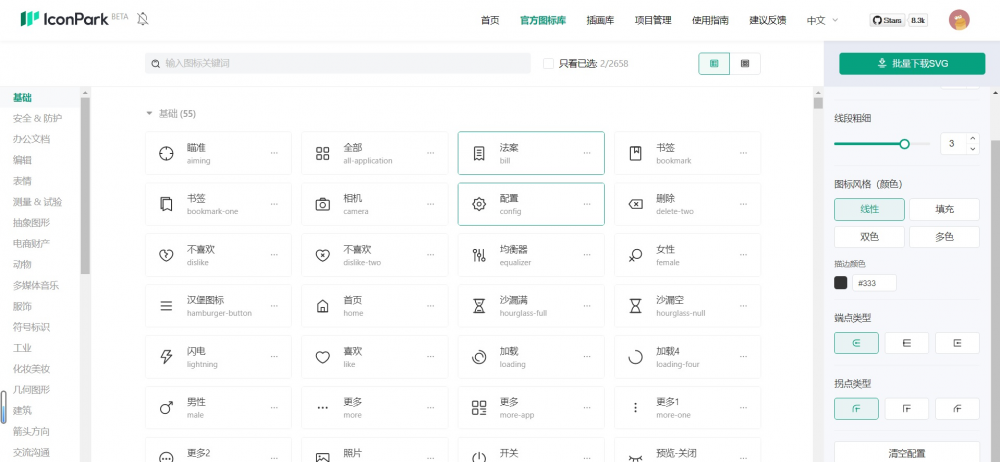Select the miter corner join type

(907, 408)
